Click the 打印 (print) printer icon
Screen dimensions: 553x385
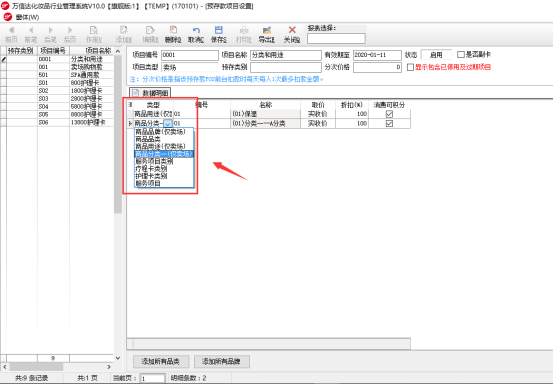[244, 30]
